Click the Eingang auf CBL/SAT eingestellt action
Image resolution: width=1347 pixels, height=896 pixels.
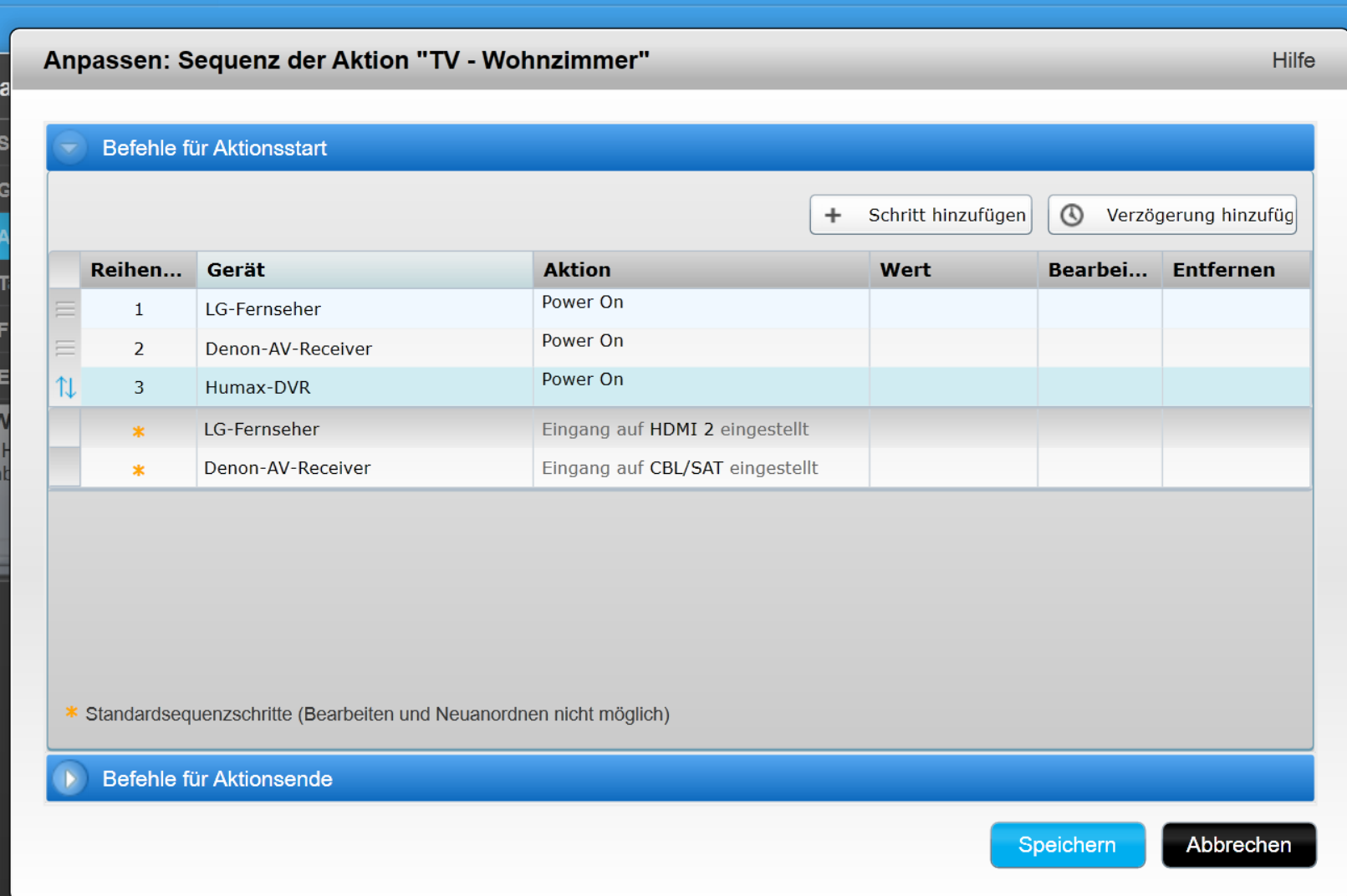coord(680,468)
